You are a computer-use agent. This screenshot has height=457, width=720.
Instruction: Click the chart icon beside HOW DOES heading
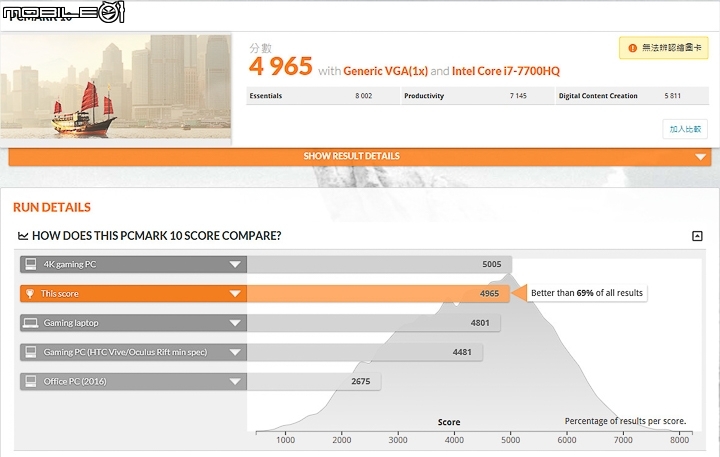22,236
